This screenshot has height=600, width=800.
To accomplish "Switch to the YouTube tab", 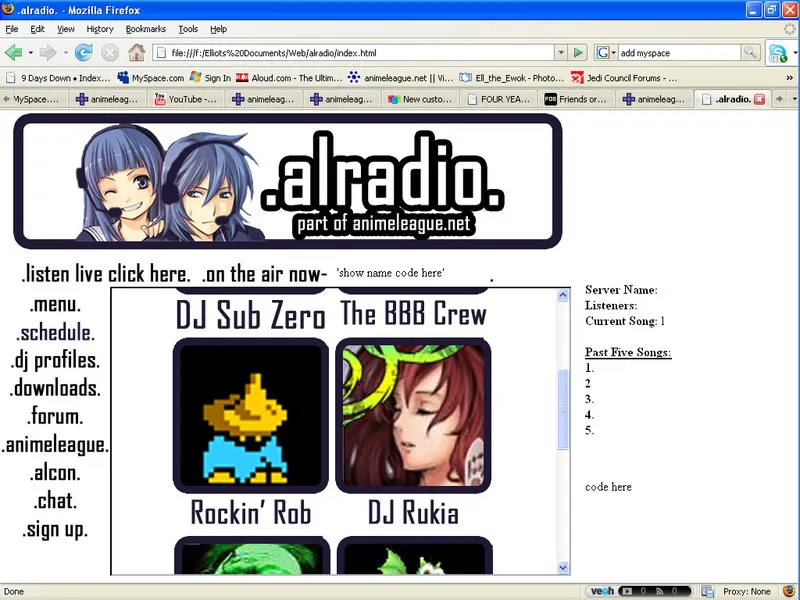I will (186, 99).
